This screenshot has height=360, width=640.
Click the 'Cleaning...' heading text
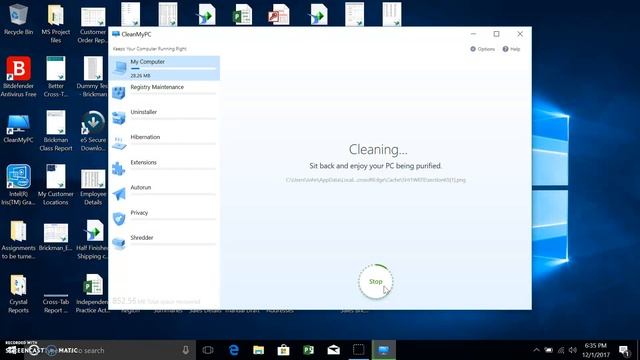(x=378, y=150)
